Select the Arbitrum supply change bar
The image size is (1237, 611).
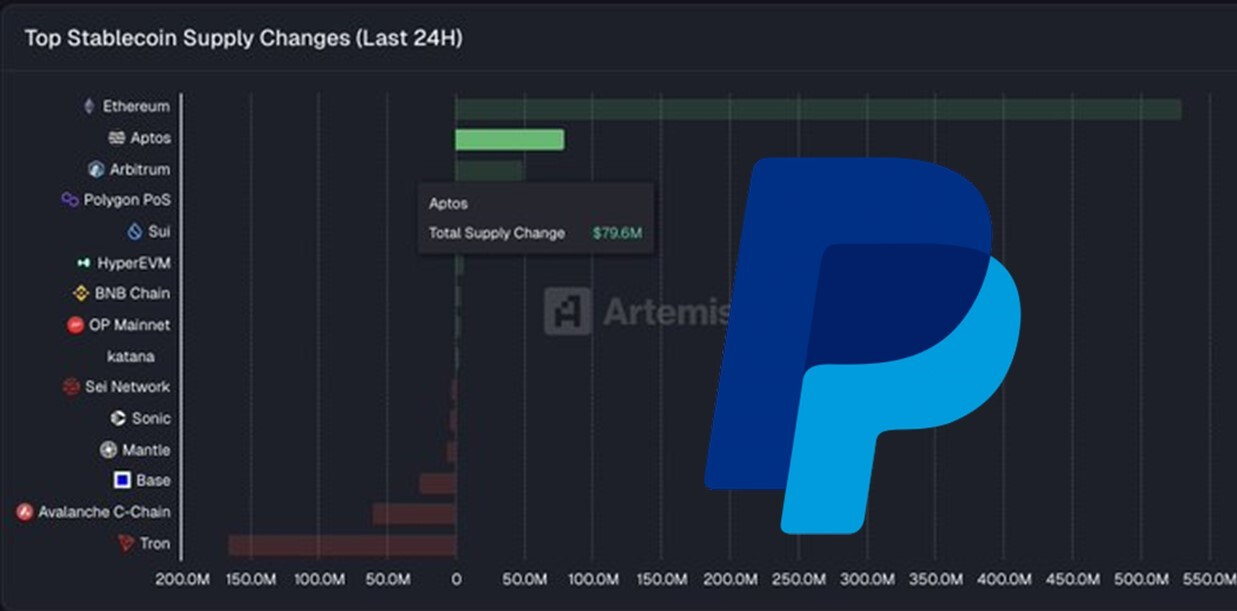[489, 171]
